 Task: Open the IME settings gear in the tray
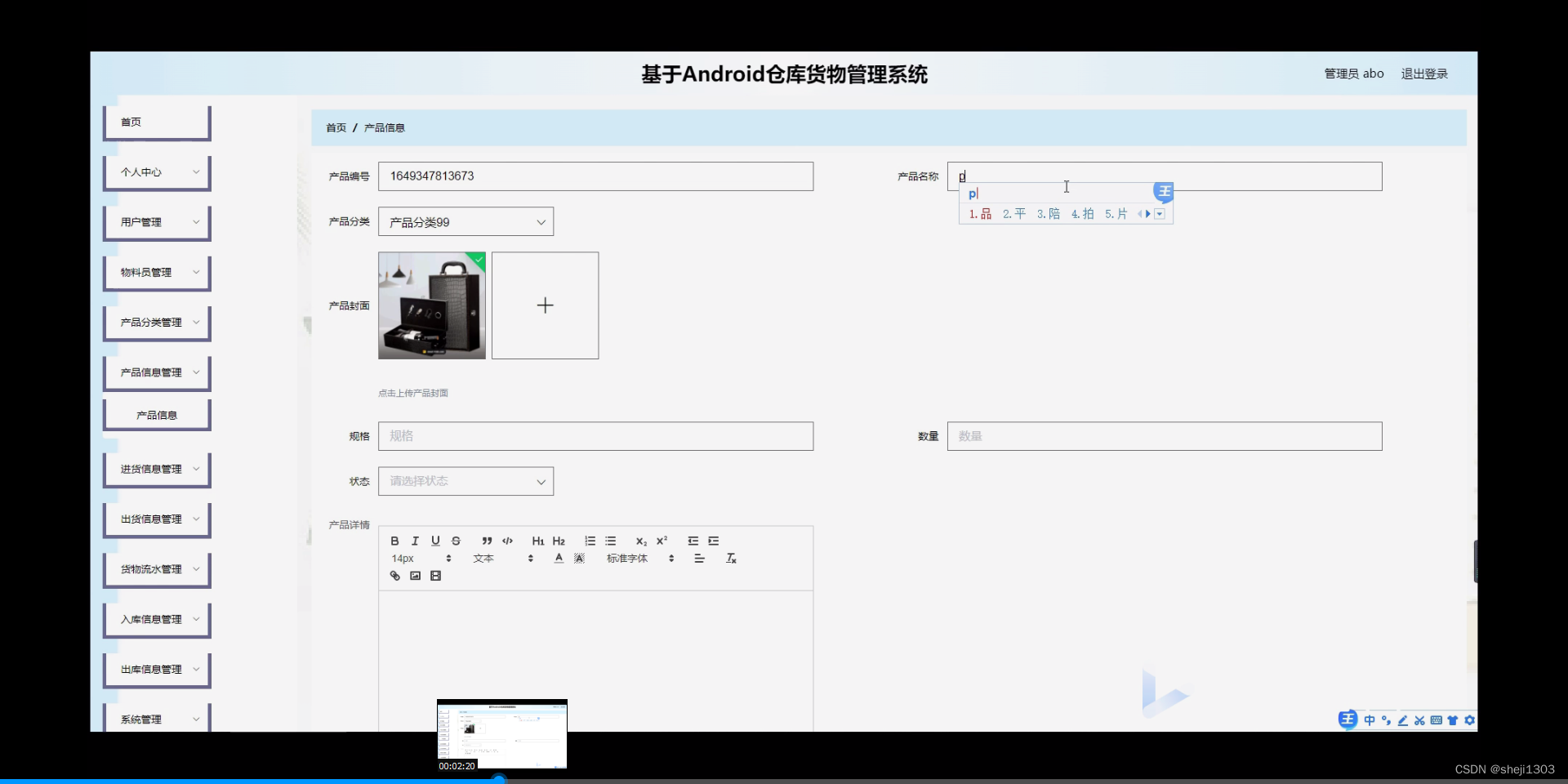(1470, 720)
